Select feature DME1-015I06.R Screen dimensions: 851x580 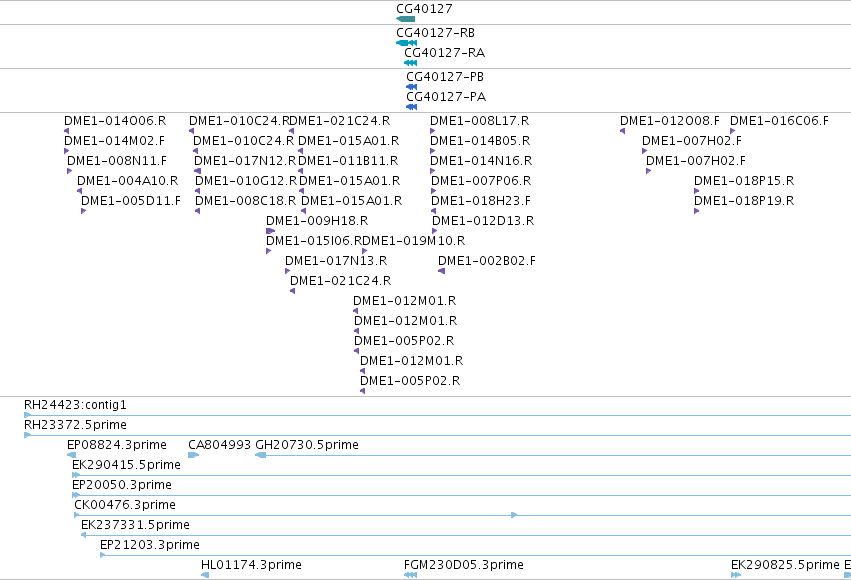coord(314,240)
